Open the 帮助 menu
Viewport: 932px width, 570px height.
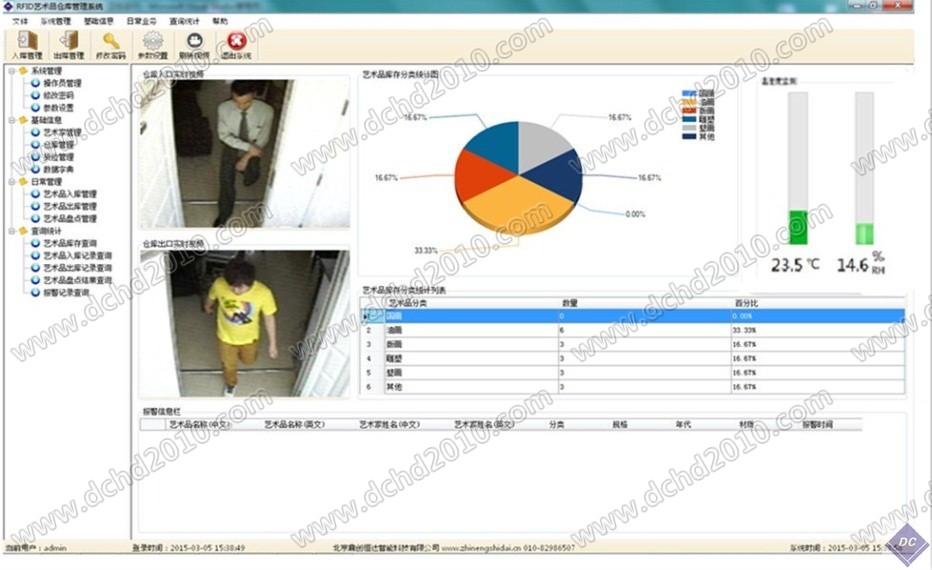[219, 20]
